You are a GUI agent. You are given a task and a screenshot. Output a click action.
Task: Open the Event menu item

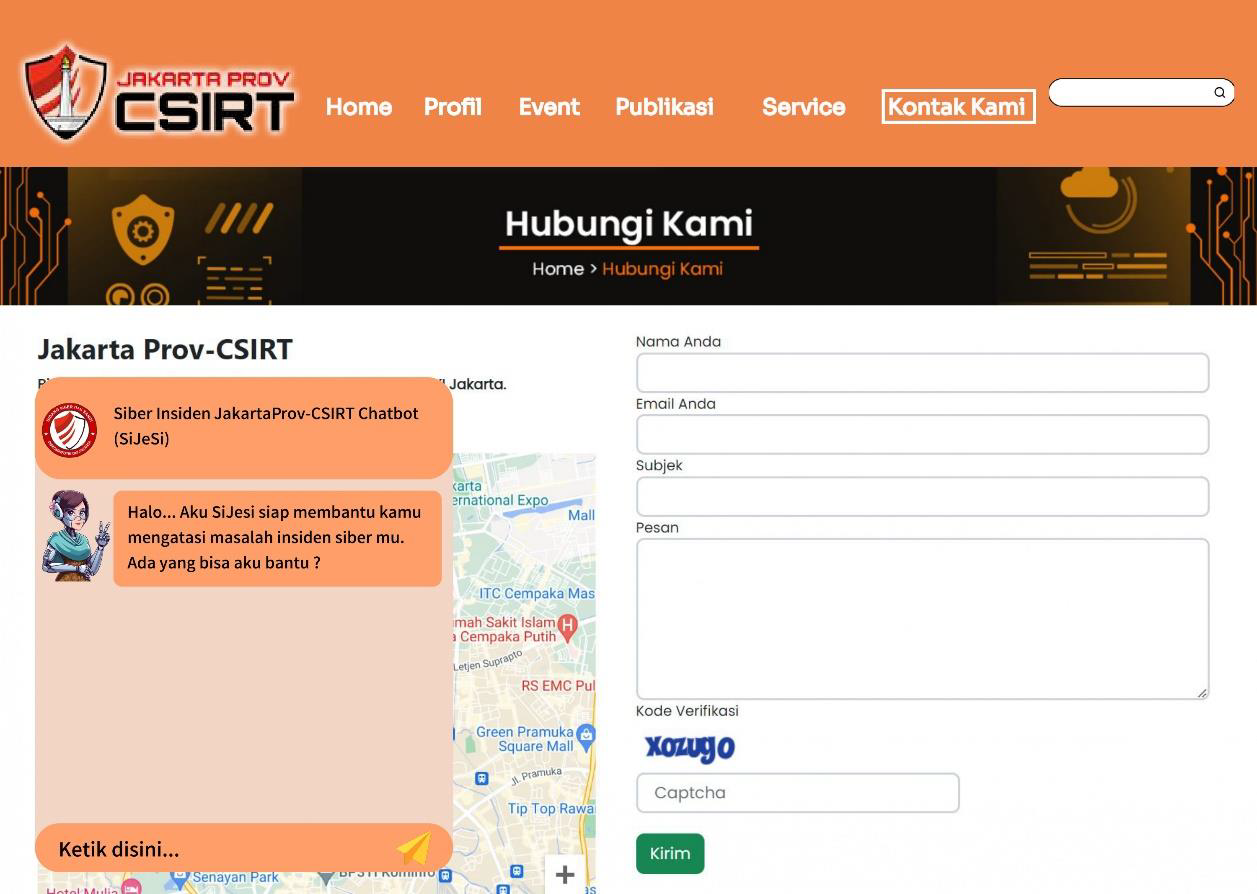click(x=548, y=107)
